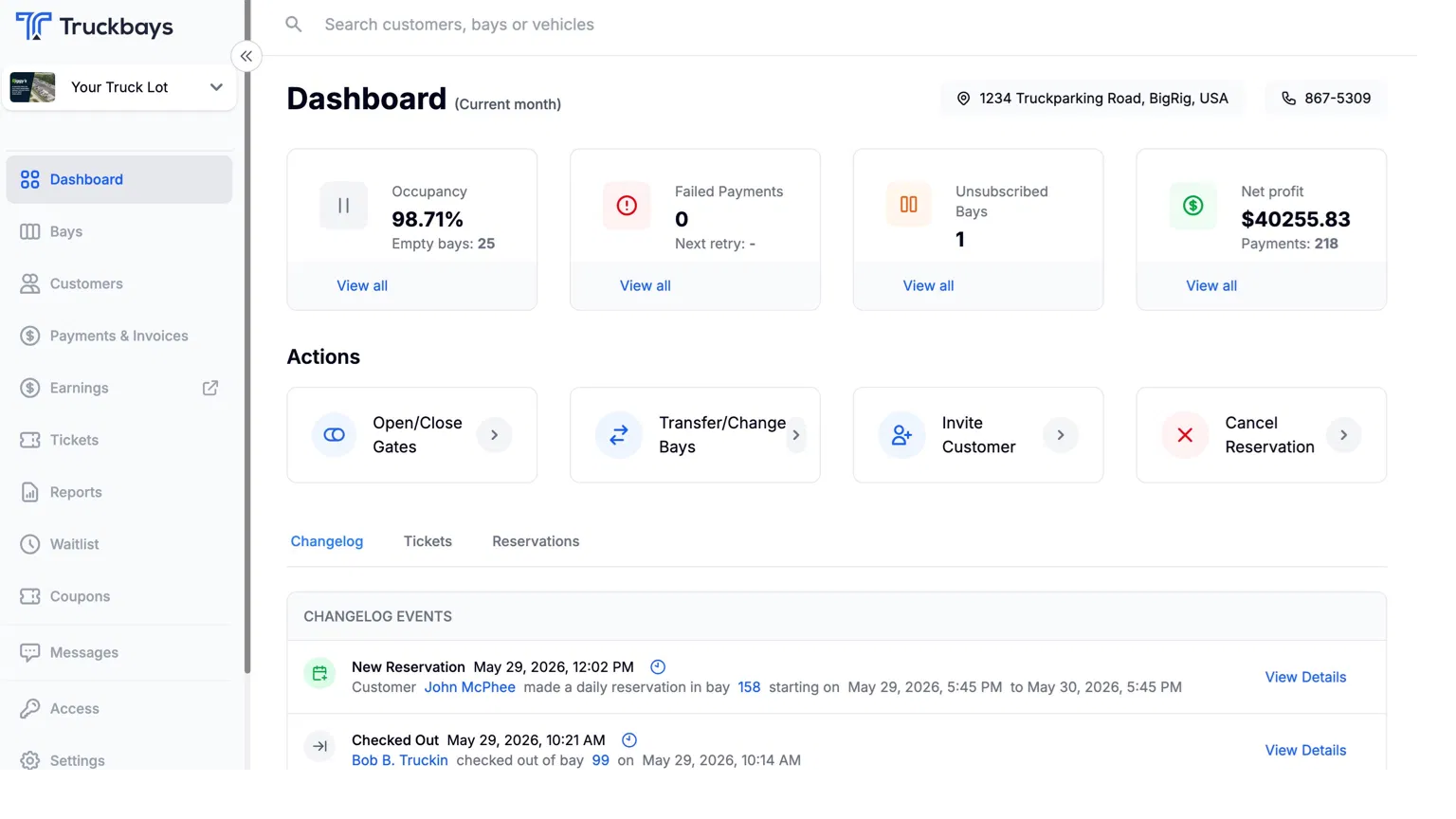Collapse the sidebar with the double-chevron button
Image resolution: width=1456 pixels, height=819 pixels.
click(246, 56)
